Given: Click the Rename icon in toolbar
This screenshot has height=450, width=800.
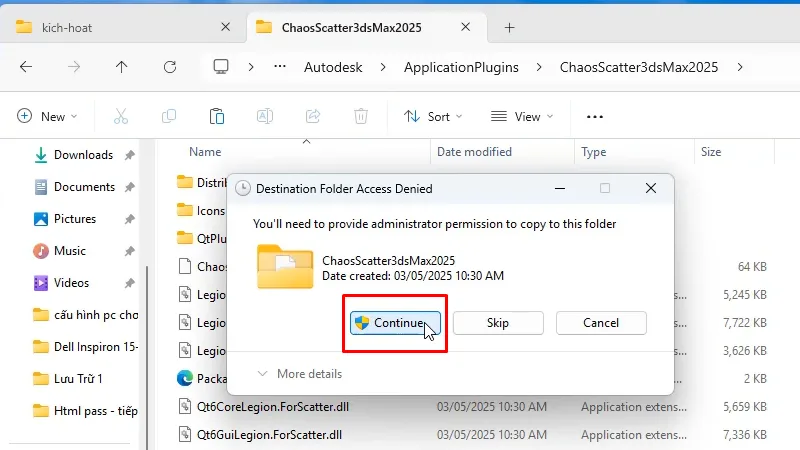Looking at the screenshot, I should pos(265,117).
